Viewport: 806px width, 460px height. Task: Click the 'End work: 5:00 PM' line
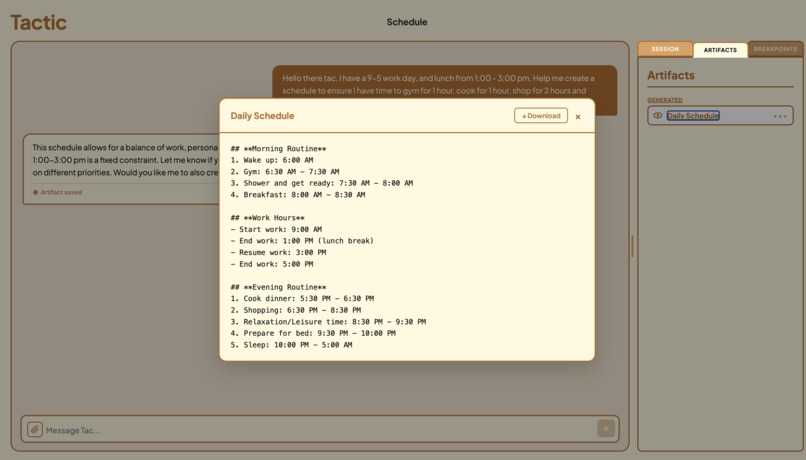(x=272, y=264)
